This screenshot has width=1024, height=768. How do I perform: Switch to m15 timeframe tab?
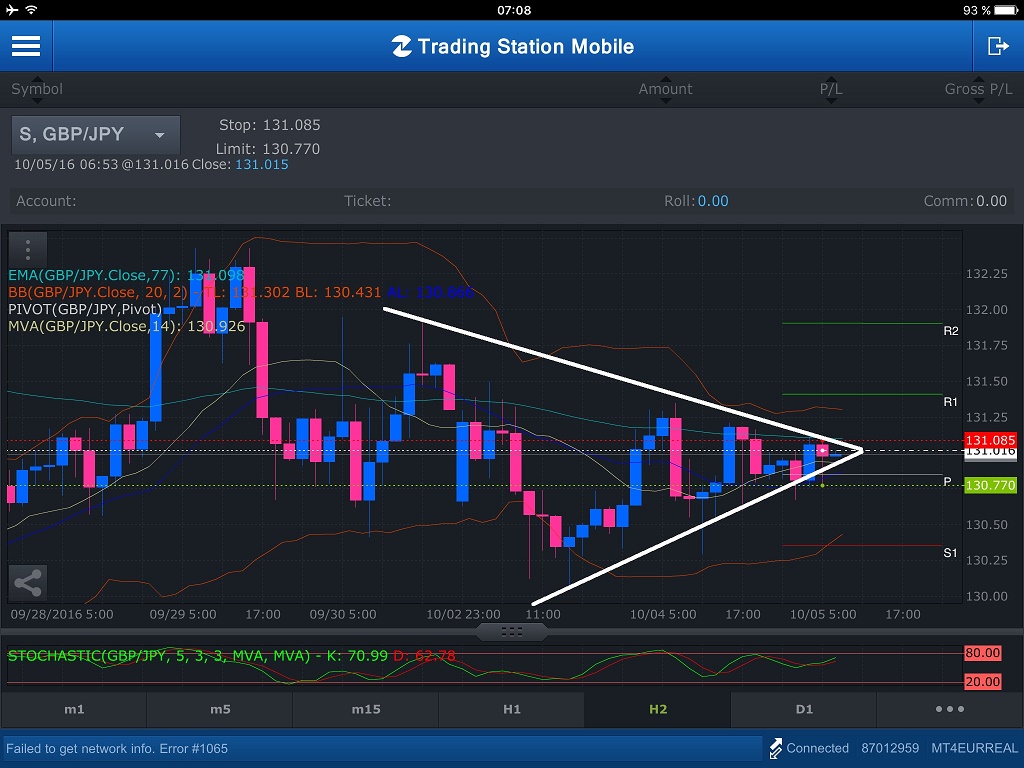[366, 709]
